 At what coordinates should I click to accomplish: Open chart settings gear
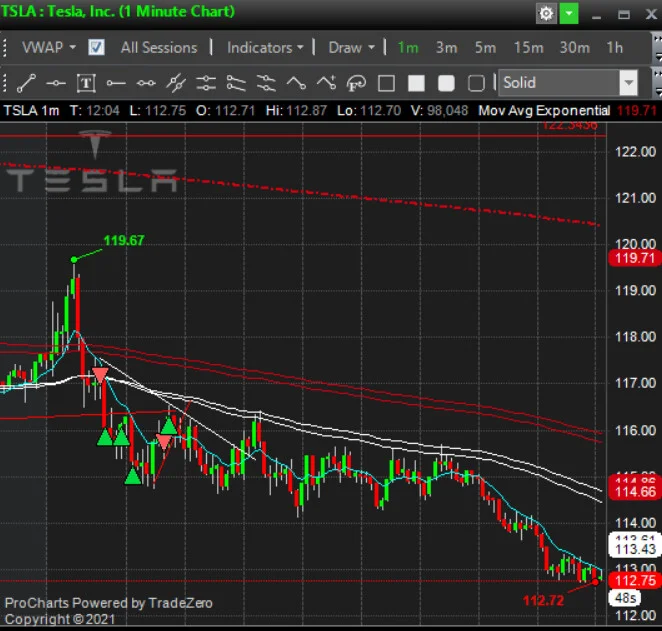pyautogui.click(x=546, y=14)
